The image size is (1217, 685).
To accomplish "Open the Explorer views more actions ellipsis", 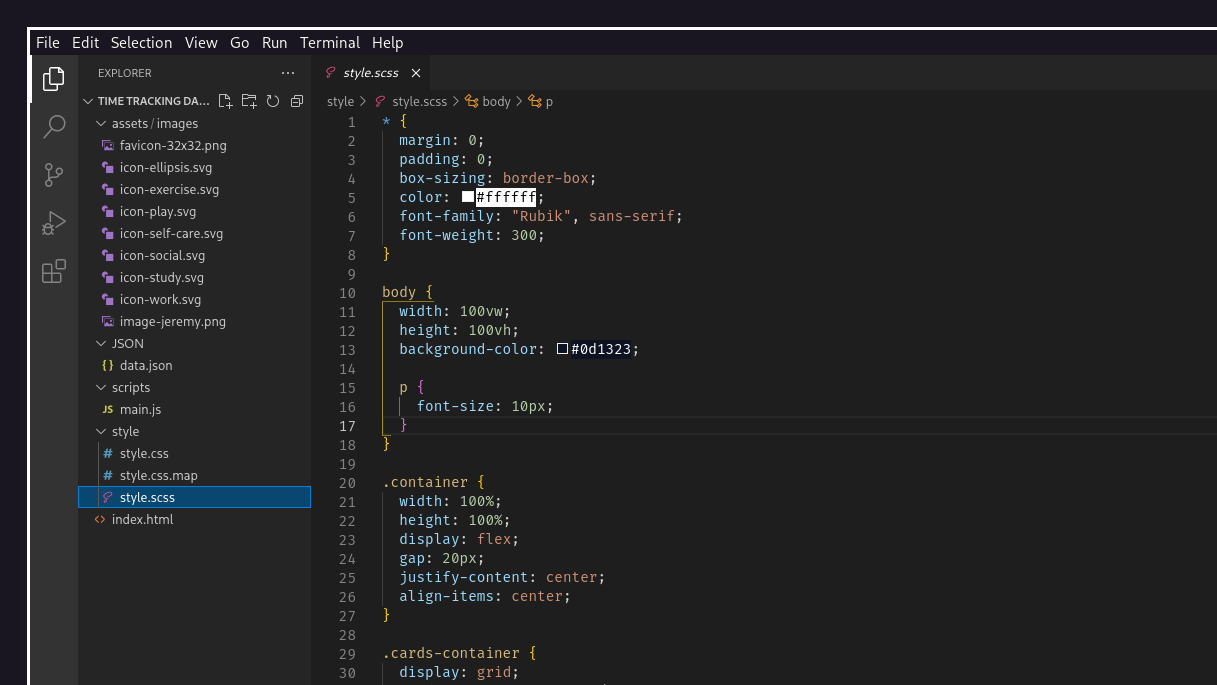I will point(288,72).
